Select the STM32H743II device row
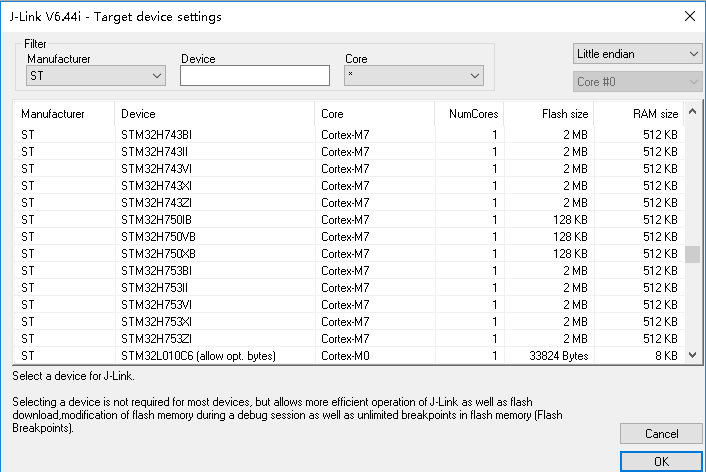This screenshot has height=472, width=706. coord(349,152)
